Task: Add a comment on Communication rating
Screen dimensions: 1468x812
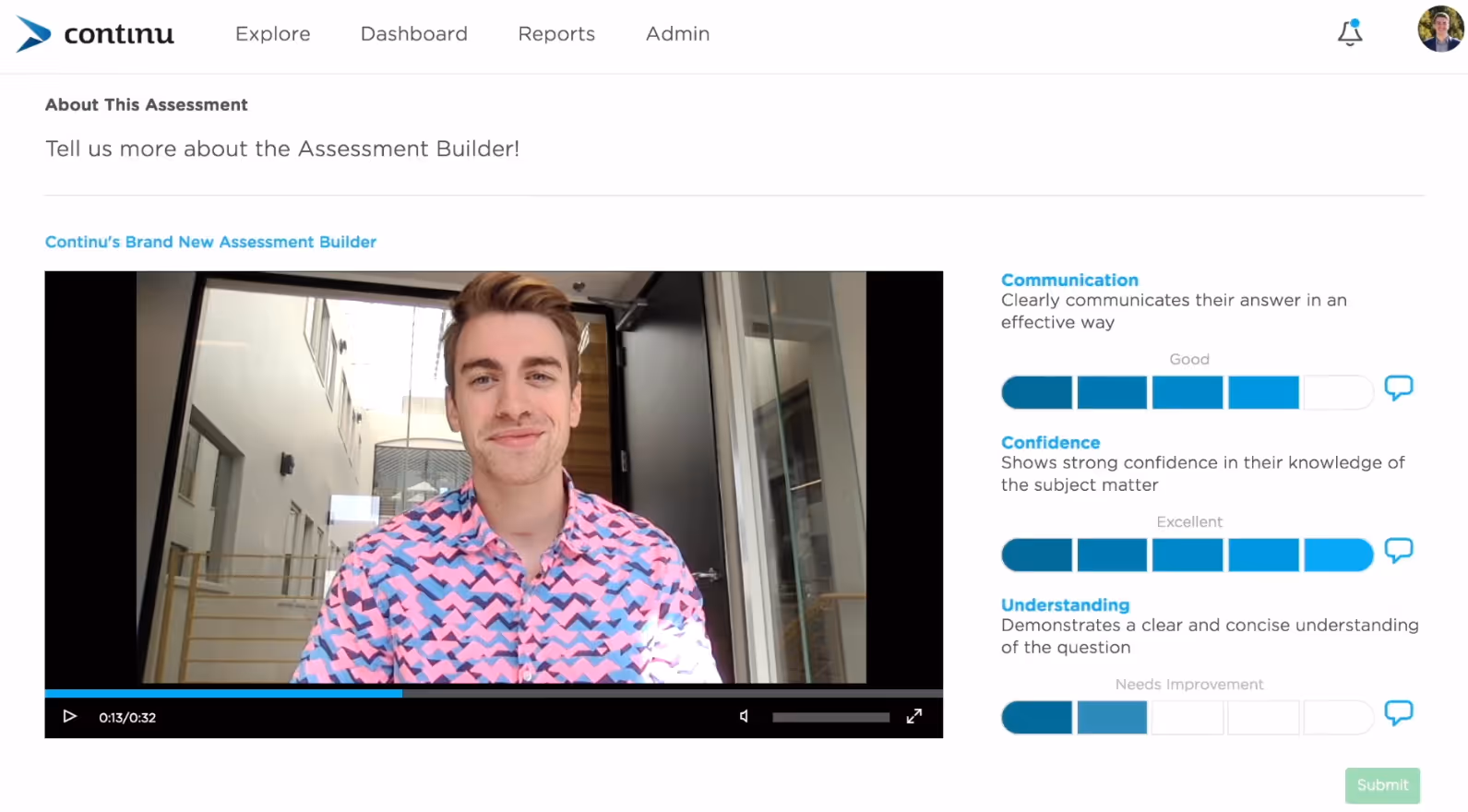Action: click(1399, 388)
